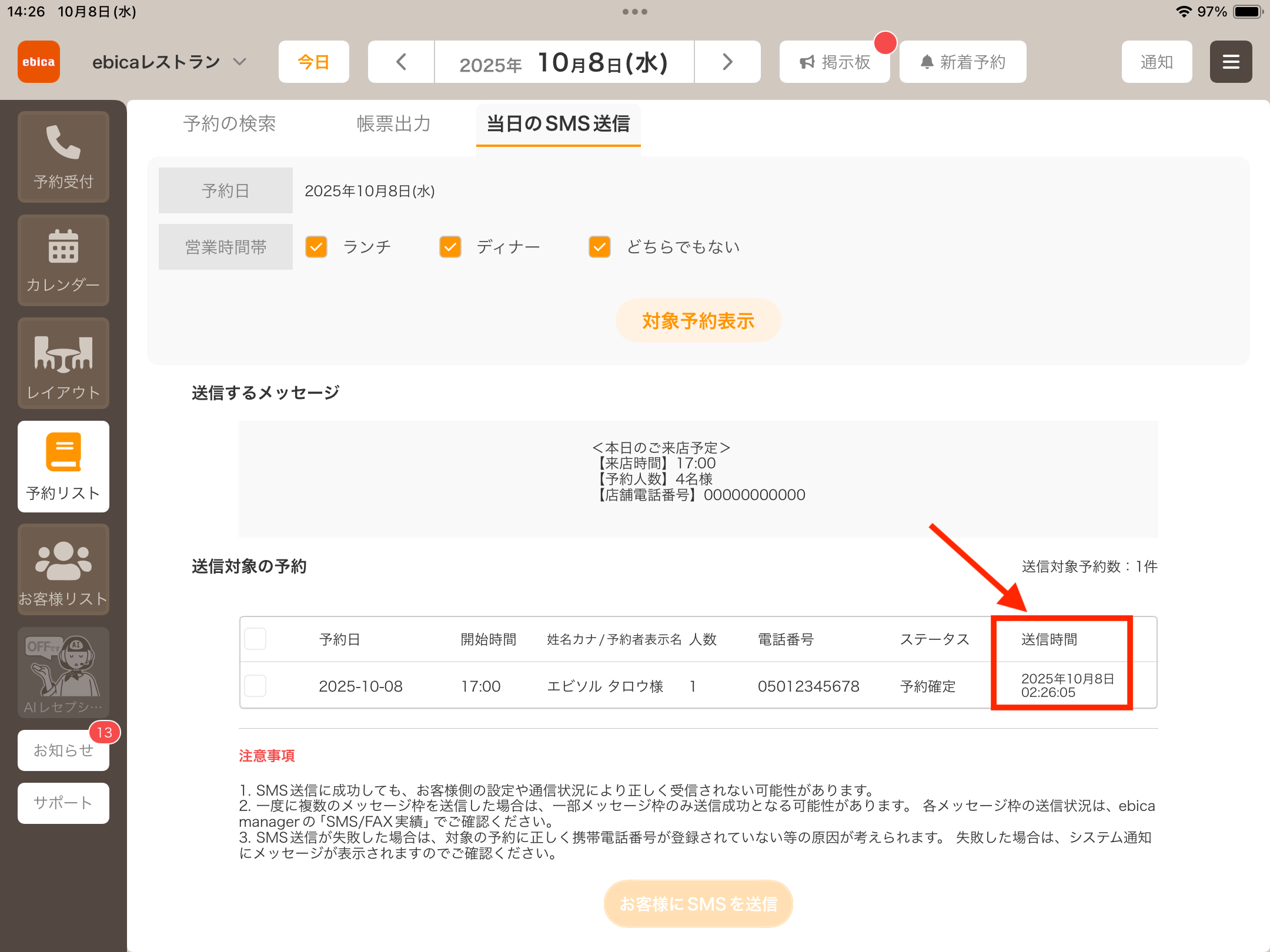Open the カレンダー calendar view
Image resolution: width=1270 pixels, height=952 pixels.
(63, 260)
